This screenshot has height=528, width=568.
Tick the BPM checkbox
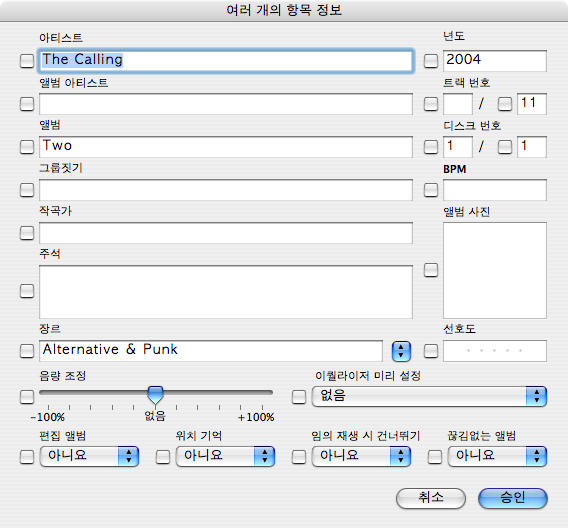click(x=431, y=190)
